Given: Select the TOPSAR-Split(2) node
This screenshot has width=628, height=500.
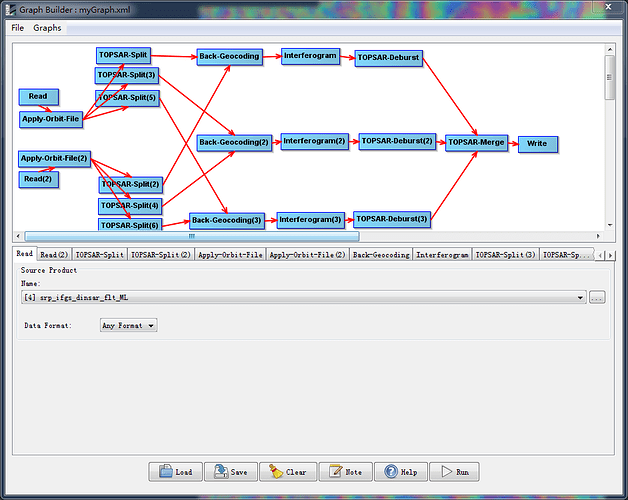Looking at the screenshot, I should coord(131,184).
